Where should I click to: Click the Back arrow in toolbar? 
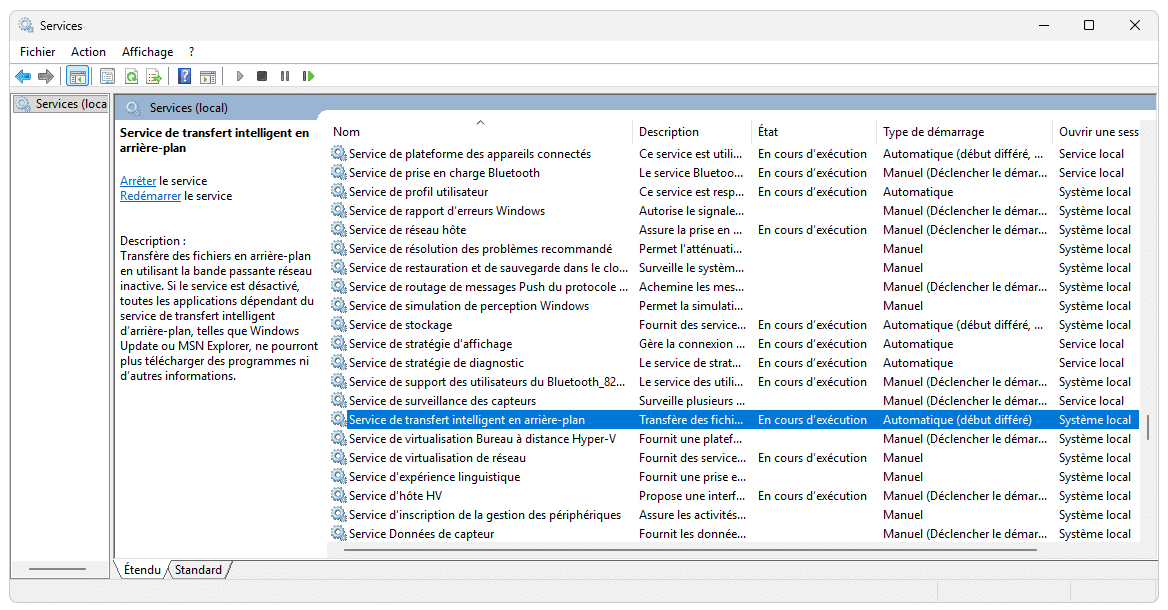click(23, 76)
